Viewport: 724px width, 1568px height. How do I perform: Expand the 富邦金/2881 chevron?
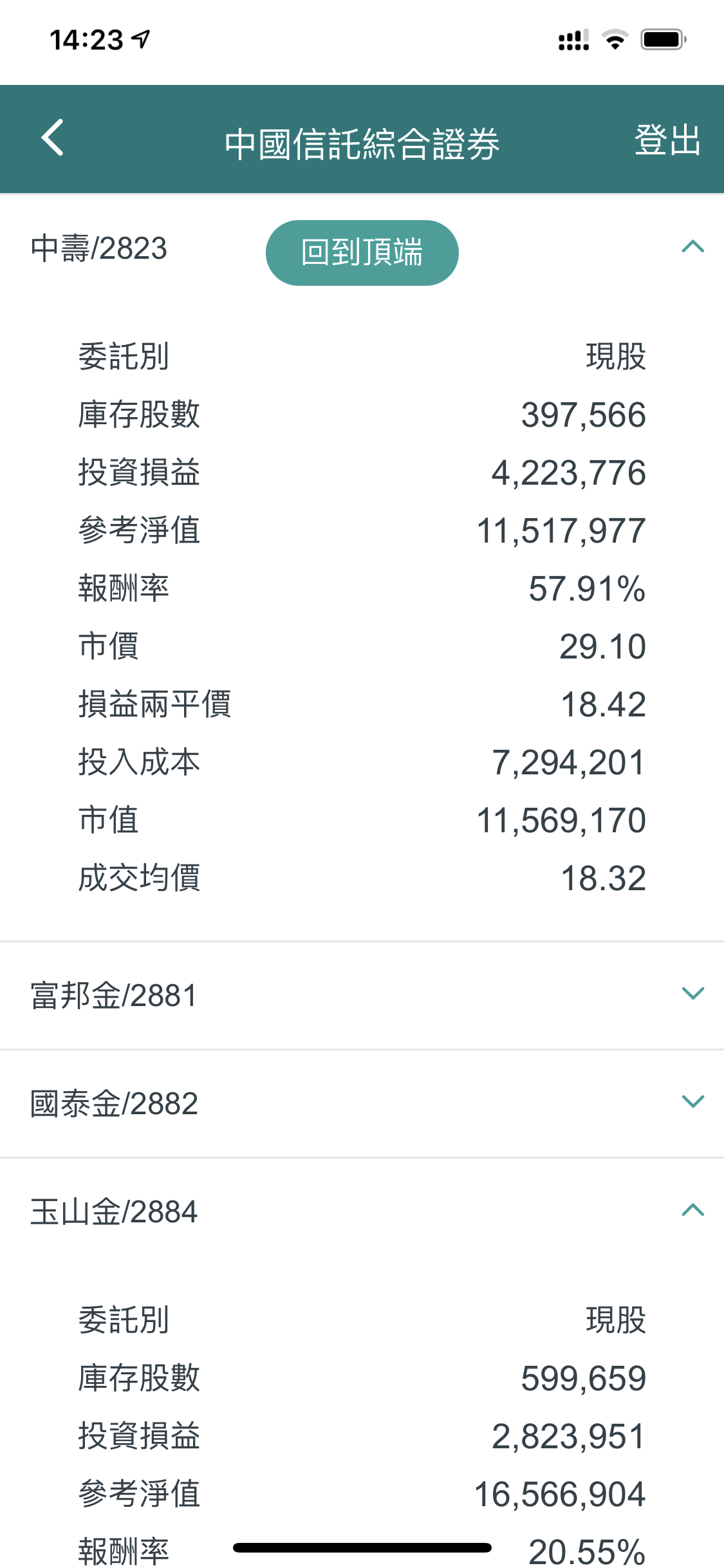(692, 993)
